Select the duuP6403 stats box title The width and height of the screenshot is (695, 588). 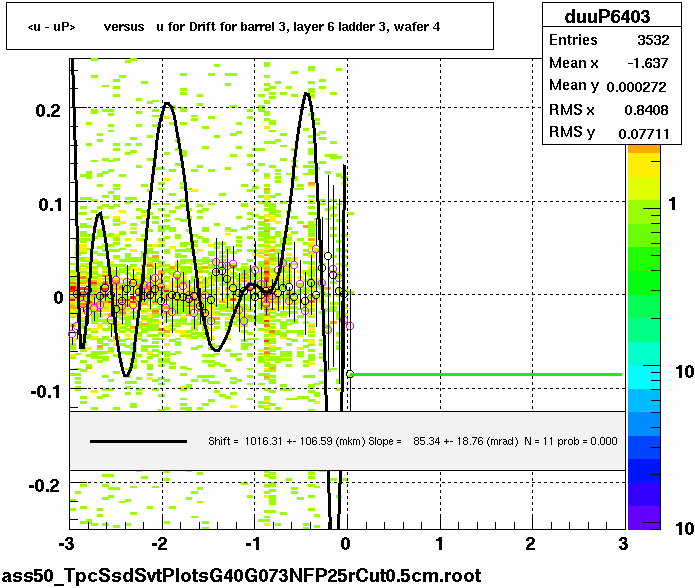pyautogui.click(x=607, y=16)
